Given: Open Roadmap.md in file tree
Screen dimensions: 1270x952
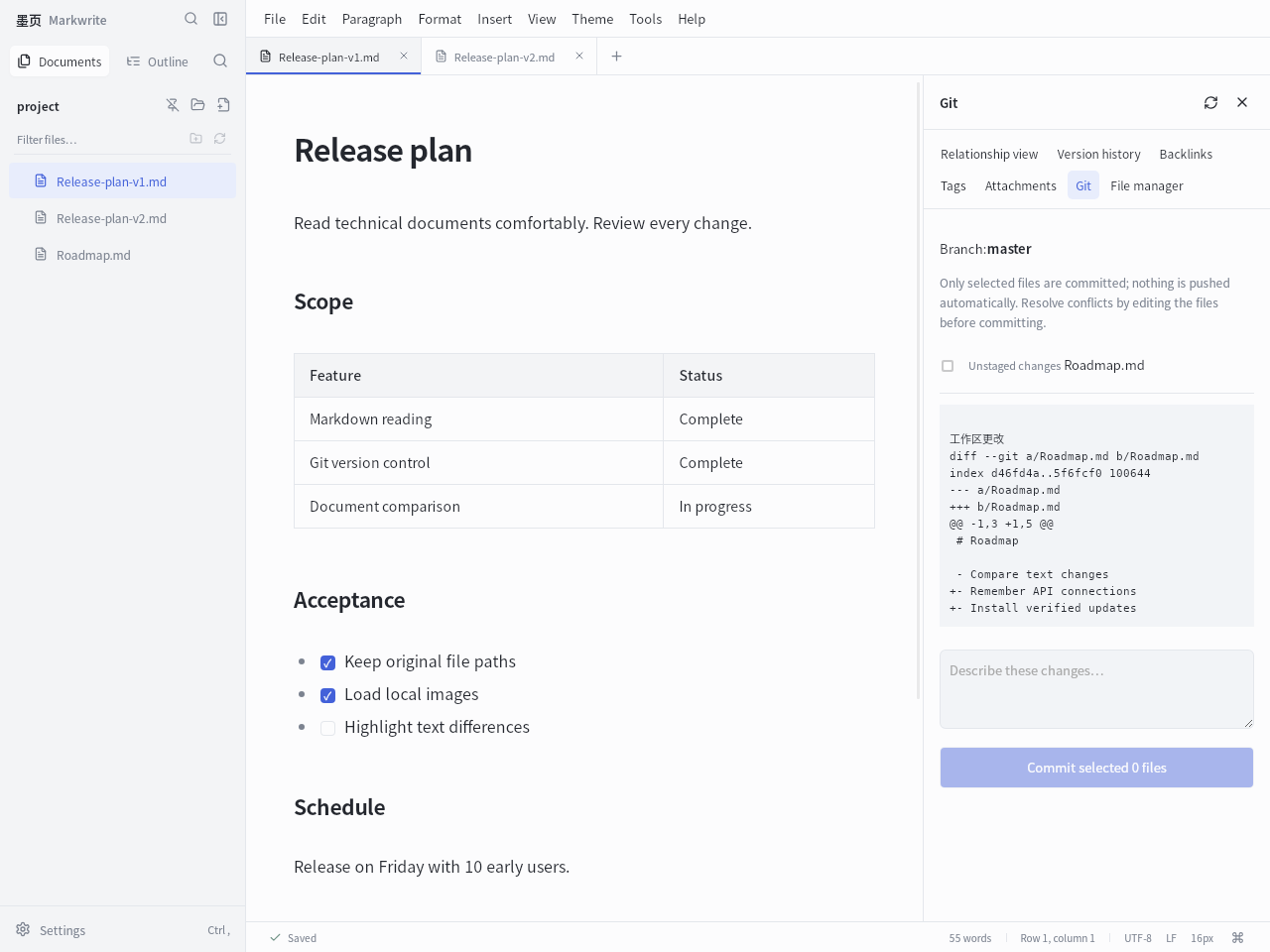Looking at the screenshot, I should [123, 255].
